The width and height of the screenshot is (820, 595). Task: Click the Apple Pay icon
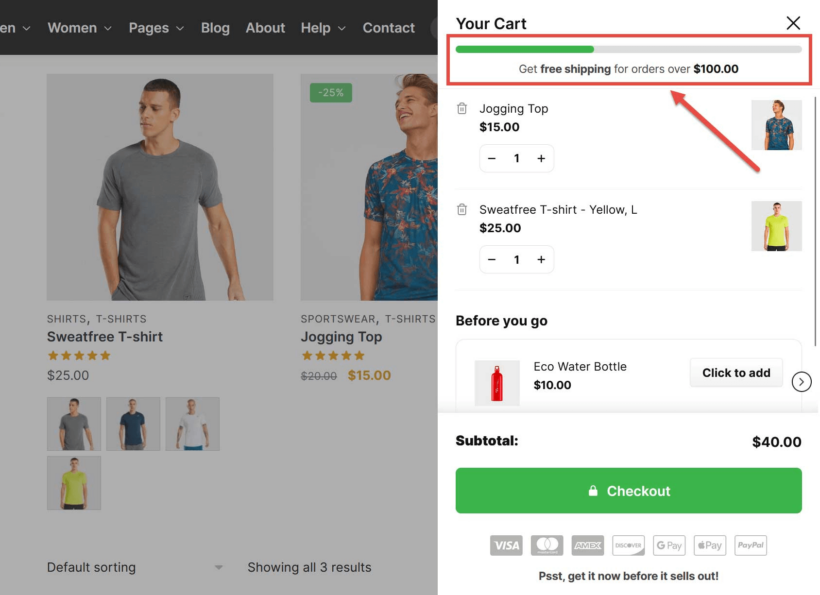tap(710, 545)
